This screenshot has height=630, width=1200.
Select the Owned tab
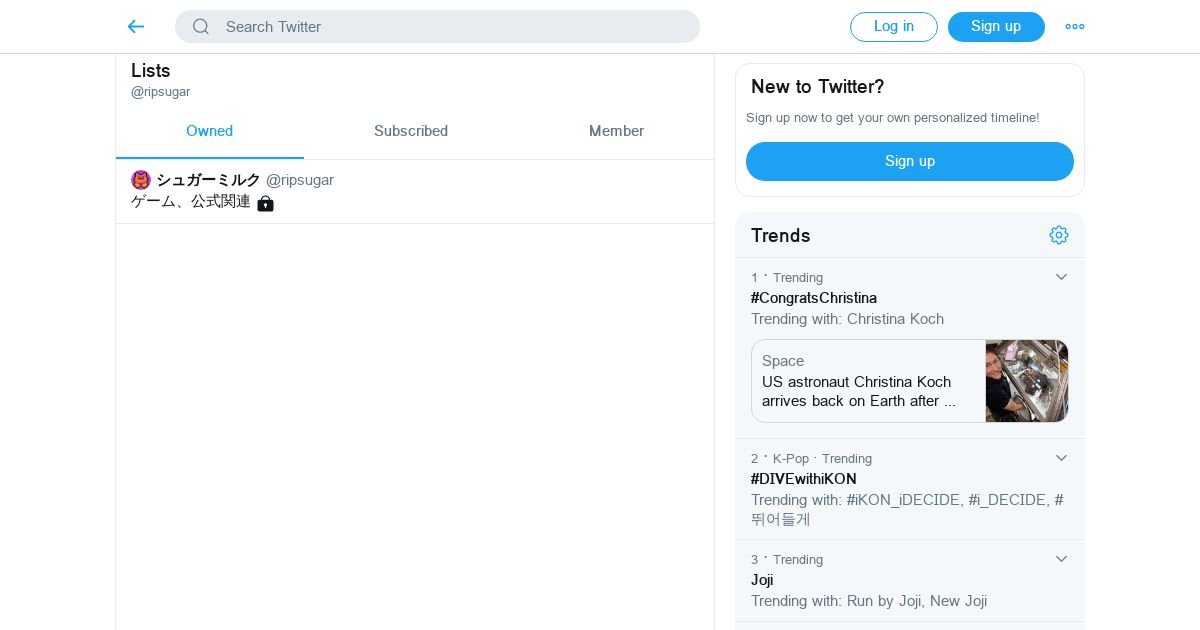209,131
